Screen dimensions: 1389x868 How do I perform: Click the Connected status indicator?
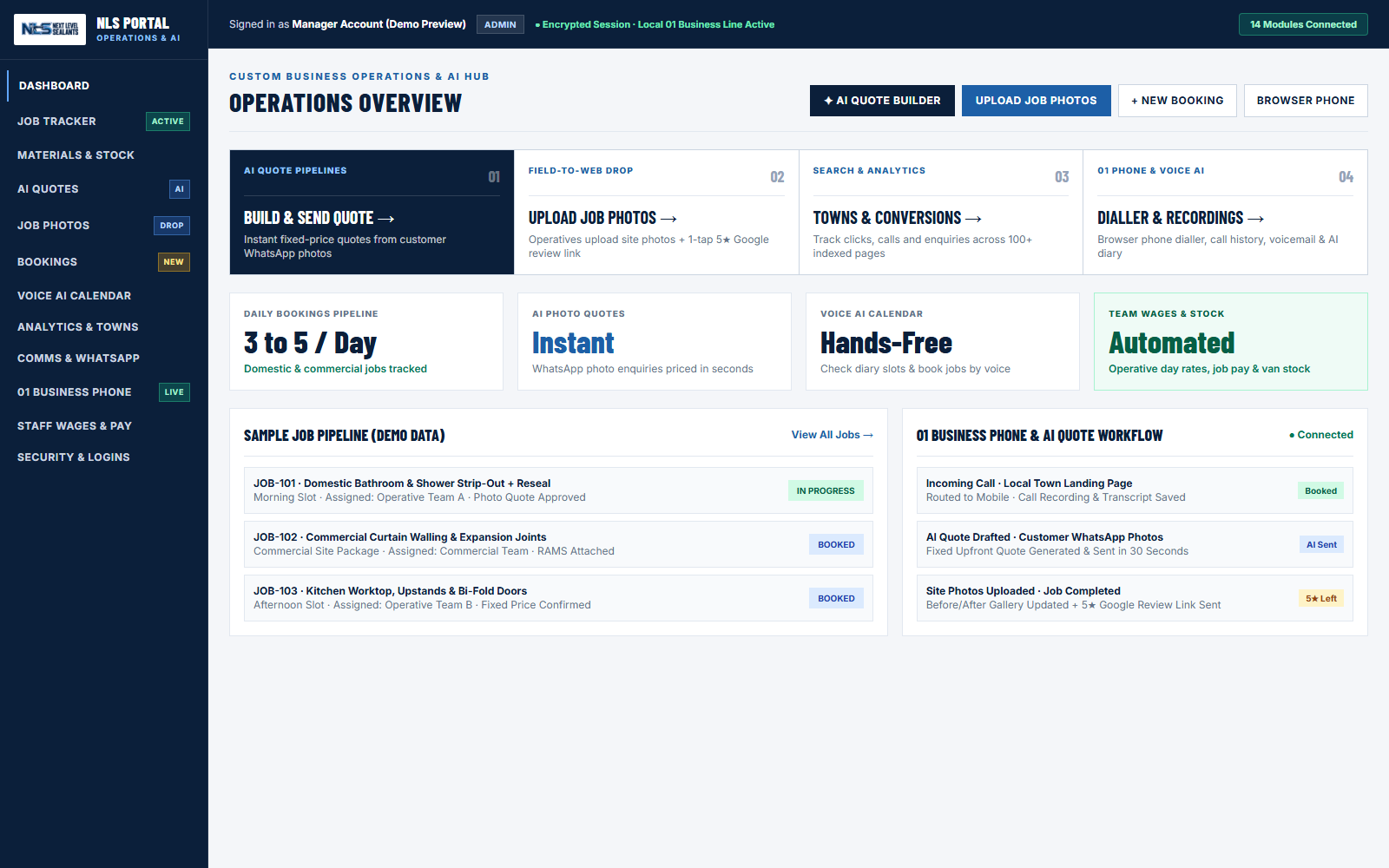click(x=1321, y=435)
